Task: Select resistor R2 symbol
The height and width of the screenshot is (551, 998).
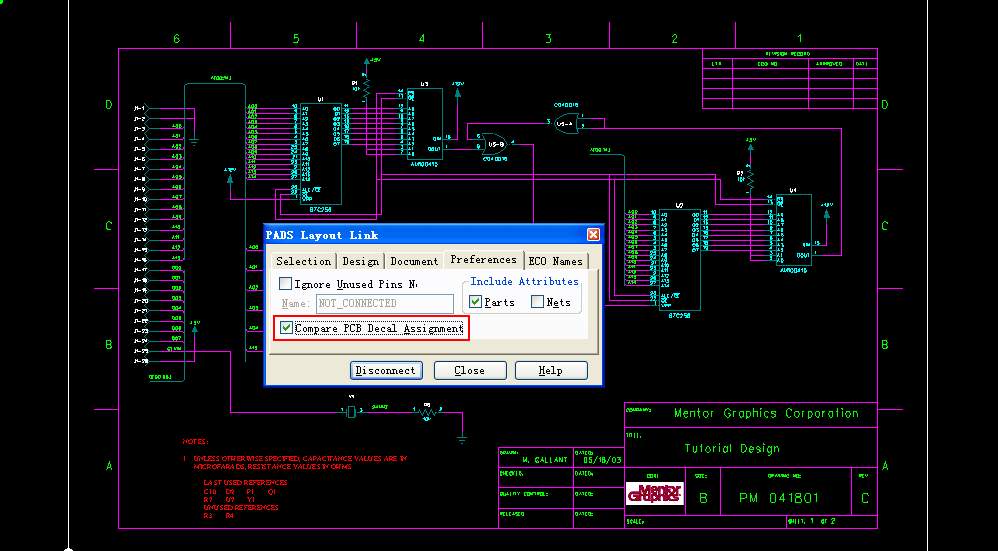Action: (x=750, y=177)
